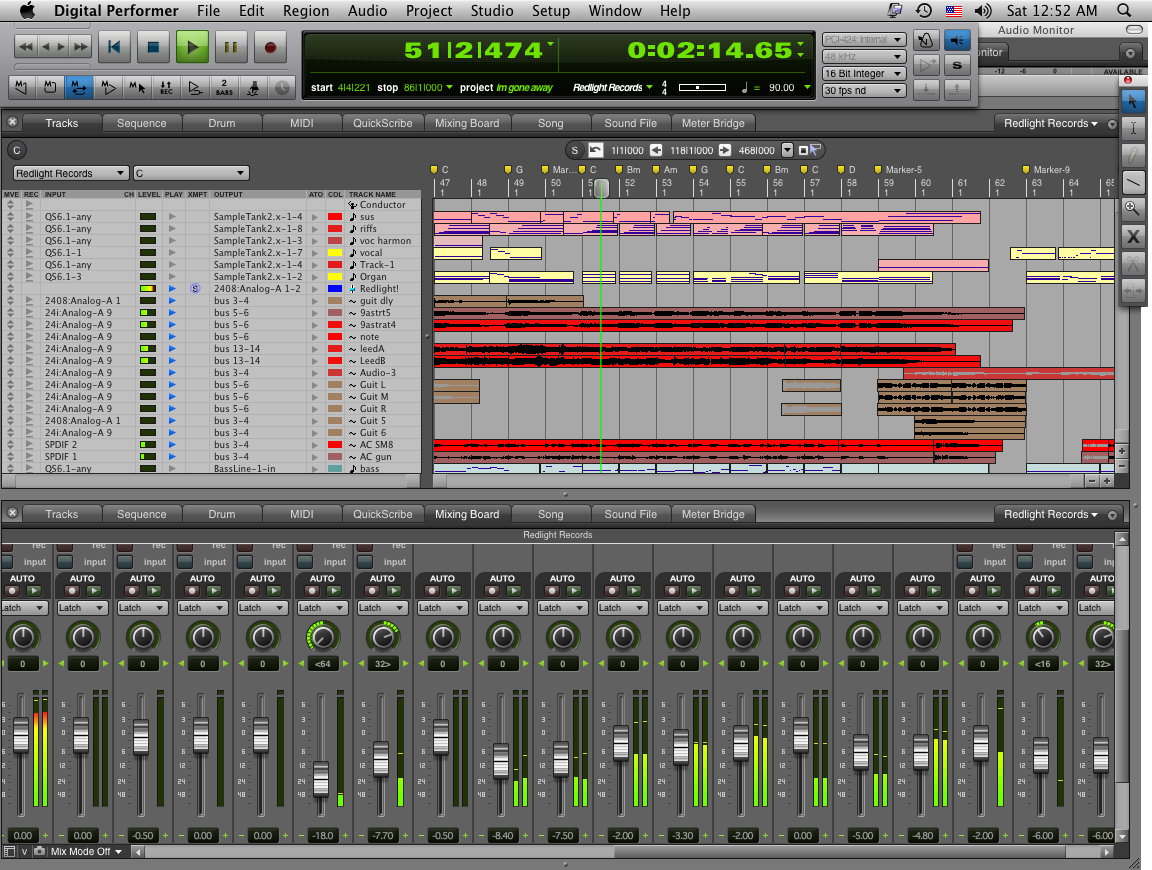Toggle automation play for the -18.0 mixer channel
1152x870 pixels.
click(x=333, y=591)
